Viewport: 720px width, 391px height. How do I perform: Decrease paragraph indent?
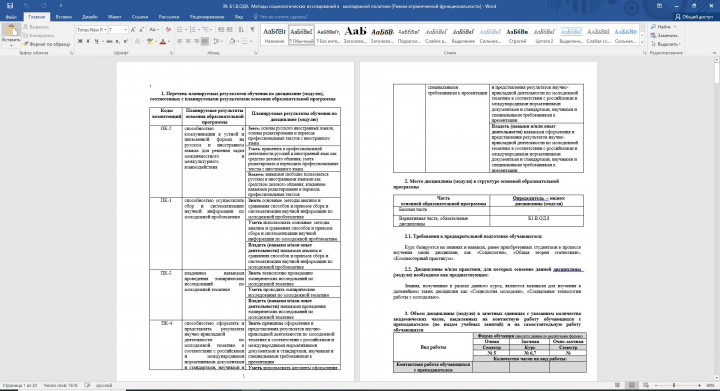pos(221,30)
